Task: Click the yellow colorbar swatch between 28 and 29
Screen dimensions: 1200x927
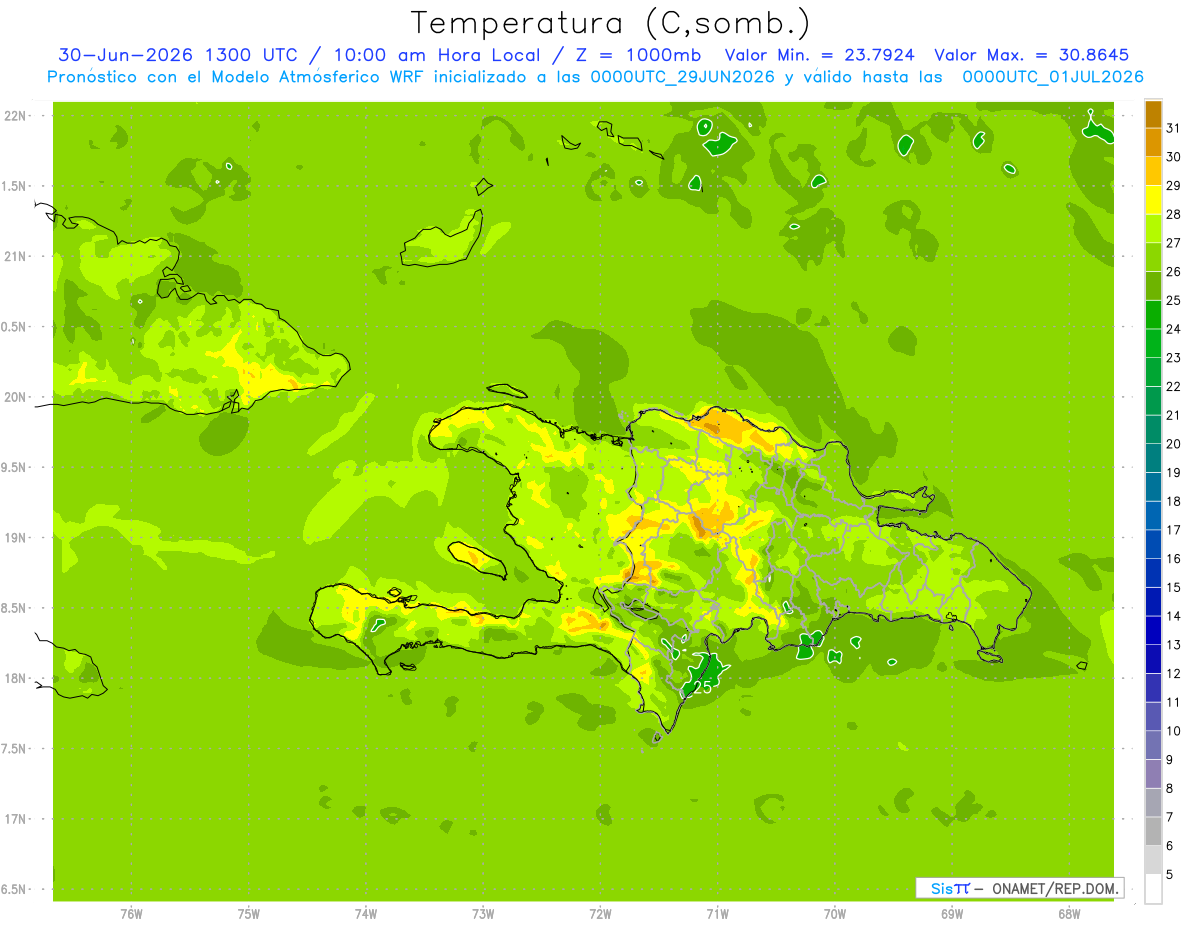Action: 1153,199
